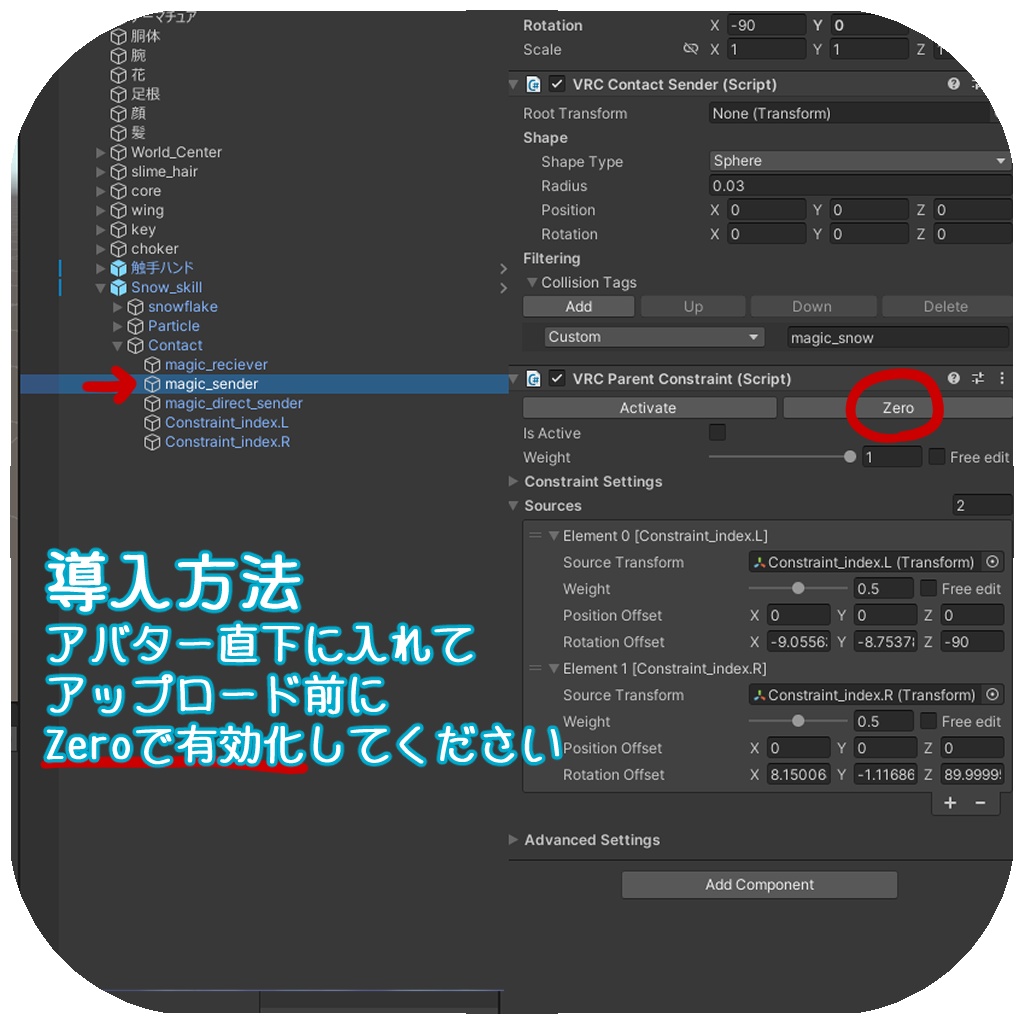The image size is (1024, 1024).
Task: Open the Shape Type dropdown showing Sphere
Action: coord(860,161)
